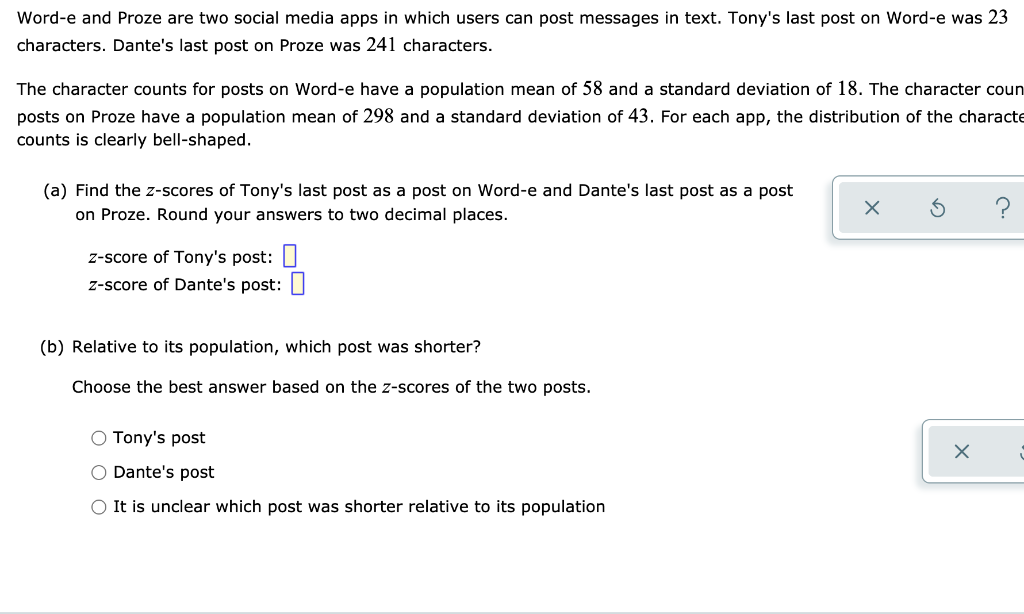
Task: Select the option stating it is unclear
Action: [98, 507]
